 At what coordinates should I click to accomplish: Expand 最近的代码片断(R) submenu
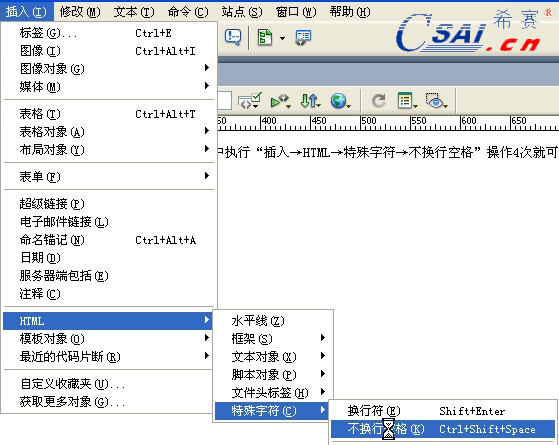click(x=109, y=356)
